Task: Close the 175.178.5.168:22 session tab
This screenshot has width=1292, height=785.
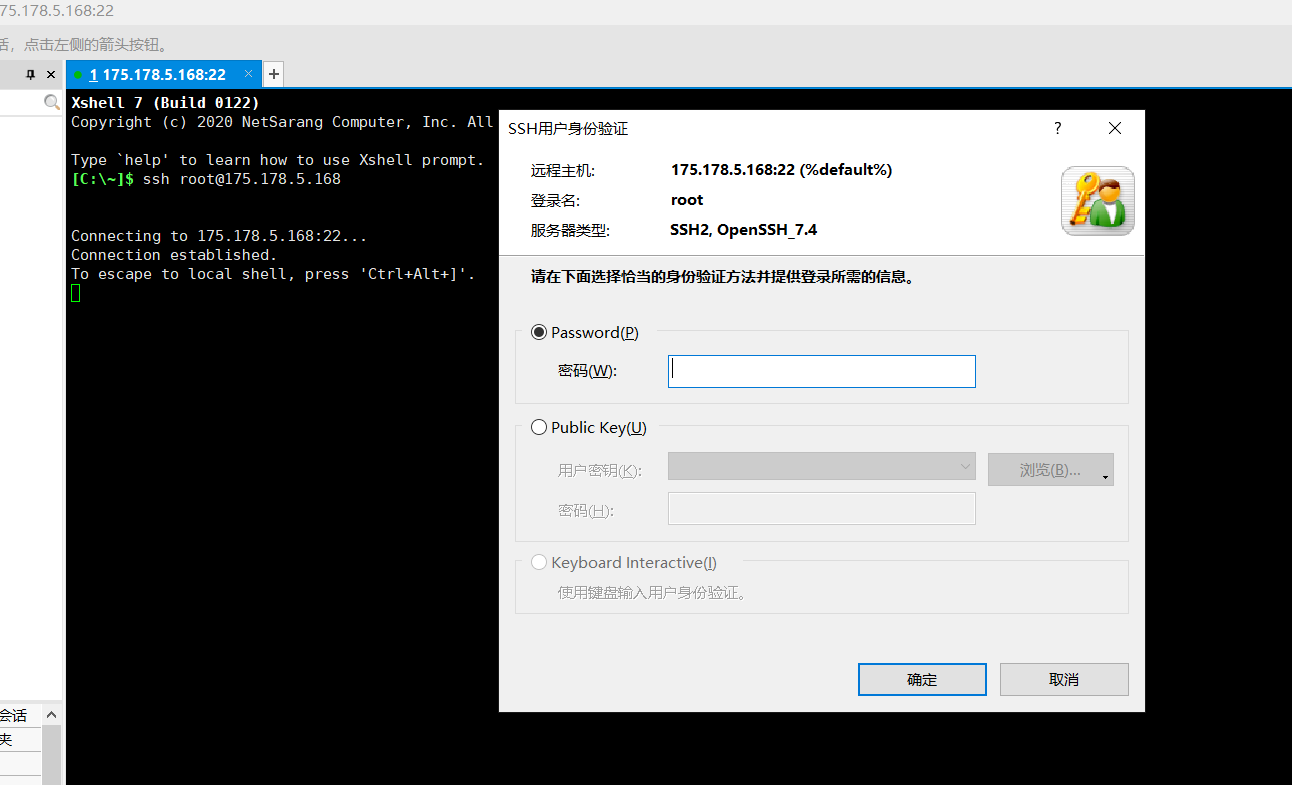Action: coord(249,74)
